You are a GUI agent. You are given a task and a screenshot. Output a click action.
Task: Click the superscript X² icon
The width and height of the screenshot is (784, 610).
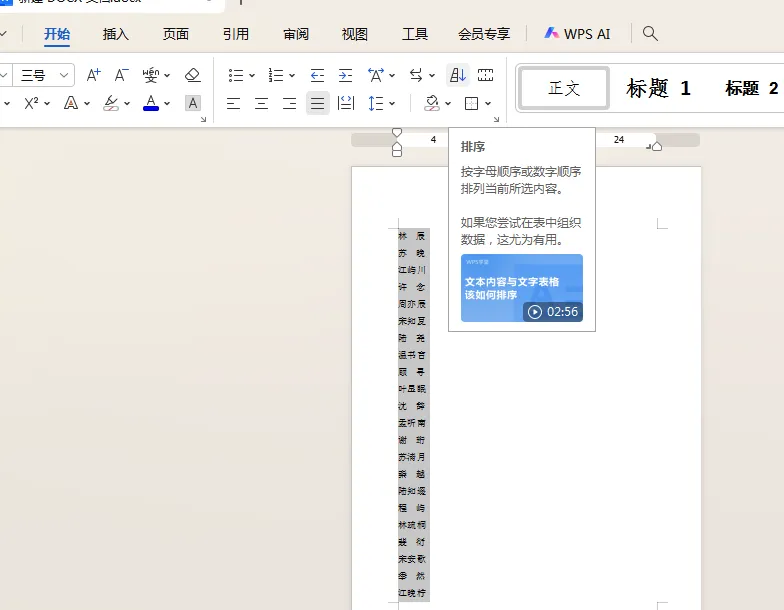click(31, 104)
